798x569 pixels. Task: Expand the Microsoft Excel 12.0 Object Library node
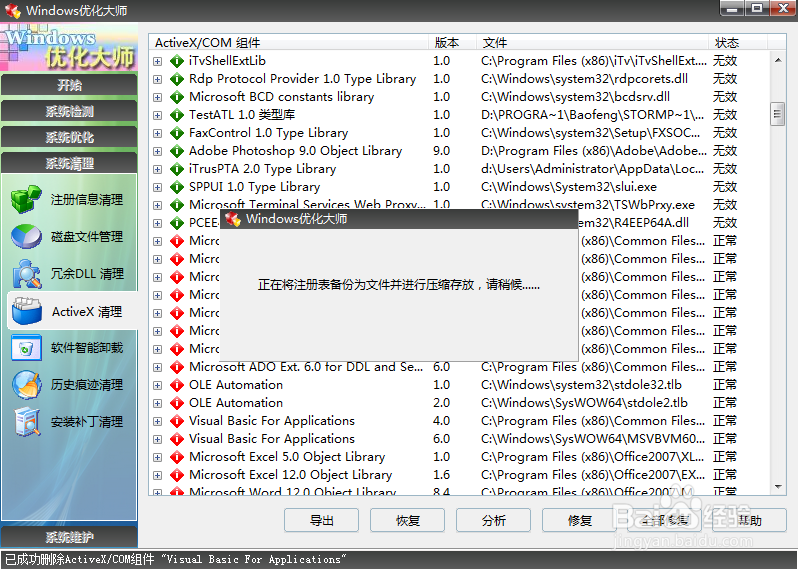point(158,475)
